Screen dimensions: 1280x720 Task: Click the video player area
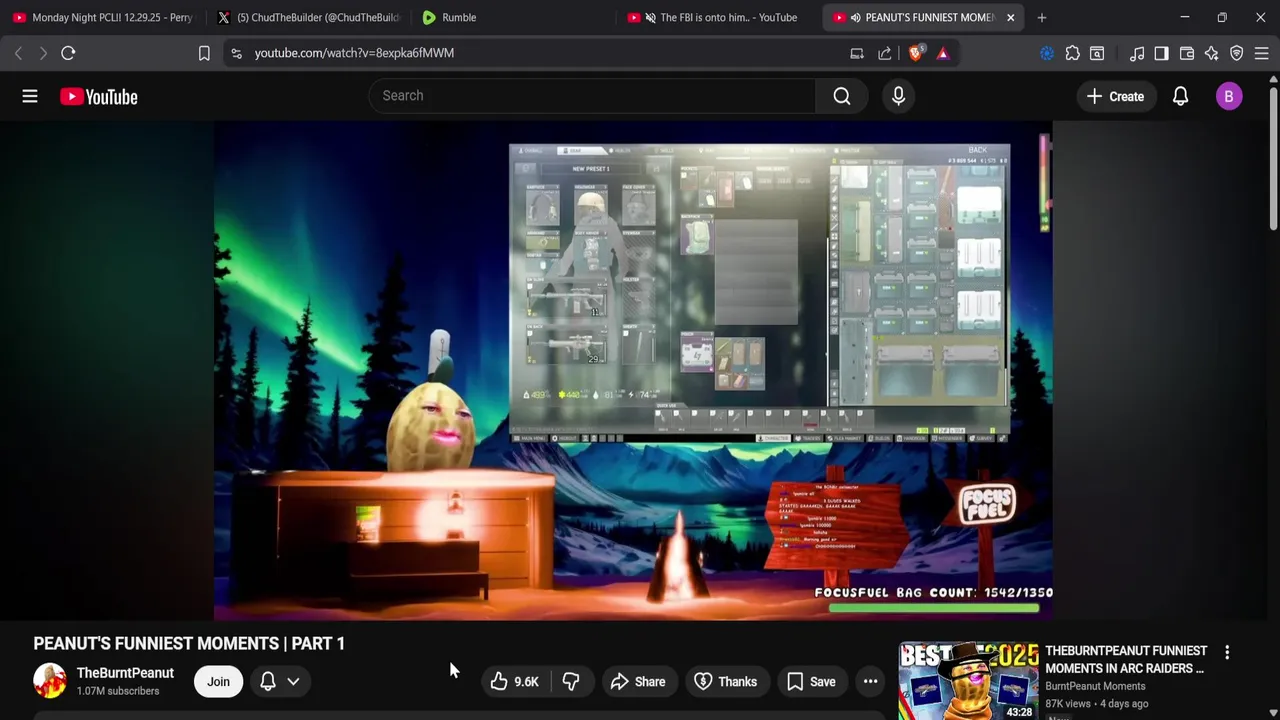pos(632,371)
